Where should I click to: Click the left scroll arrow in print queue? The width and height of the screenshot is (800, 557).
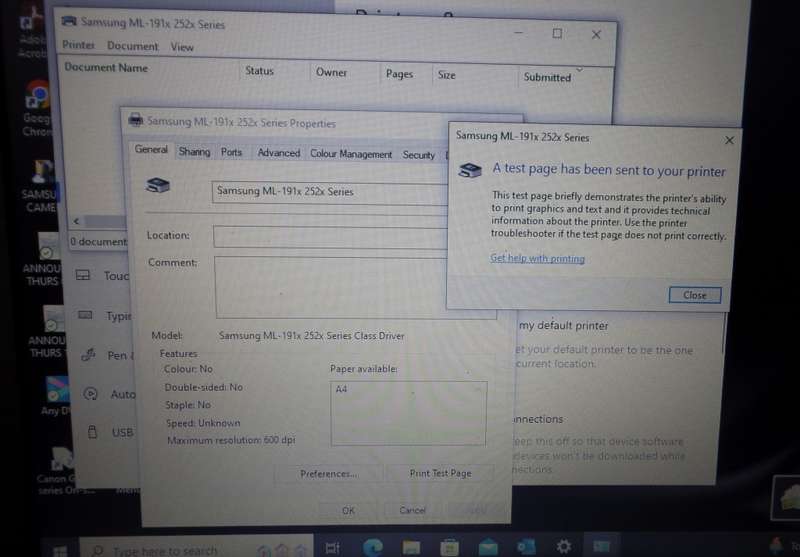[77, 221]
